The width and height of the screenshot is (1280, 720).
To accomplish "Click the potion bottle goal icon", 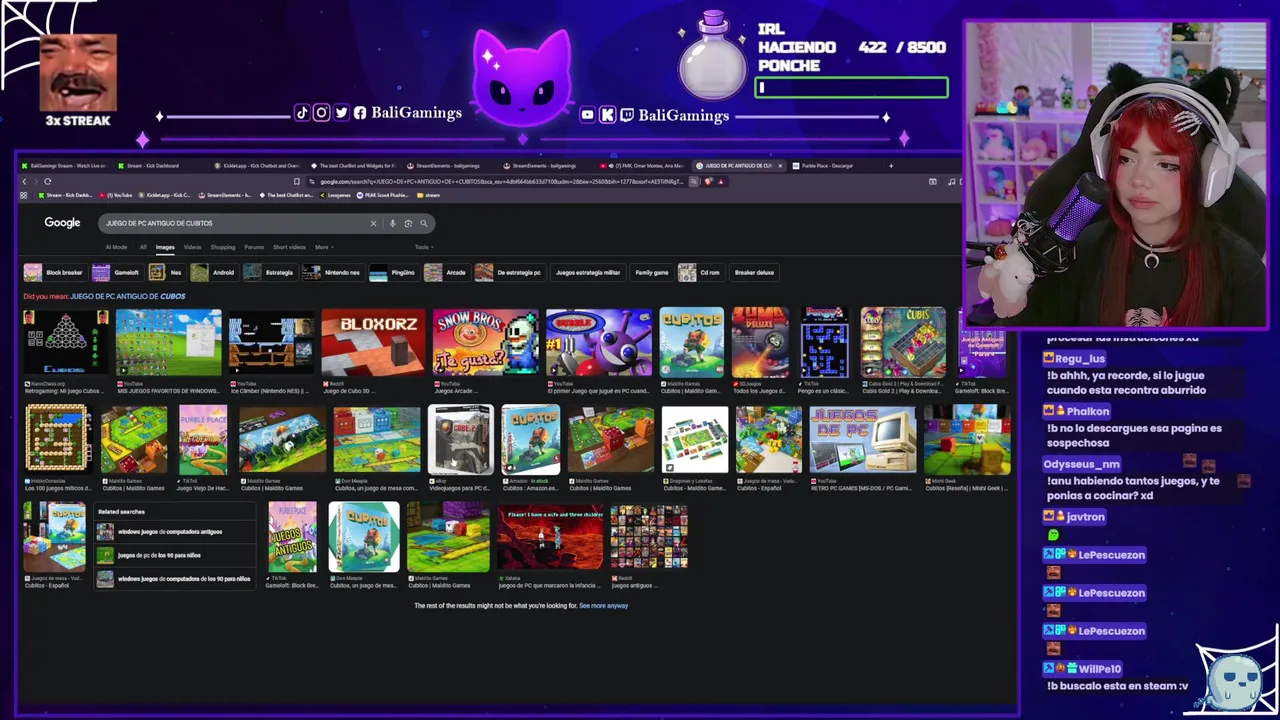I will [712, 55].
